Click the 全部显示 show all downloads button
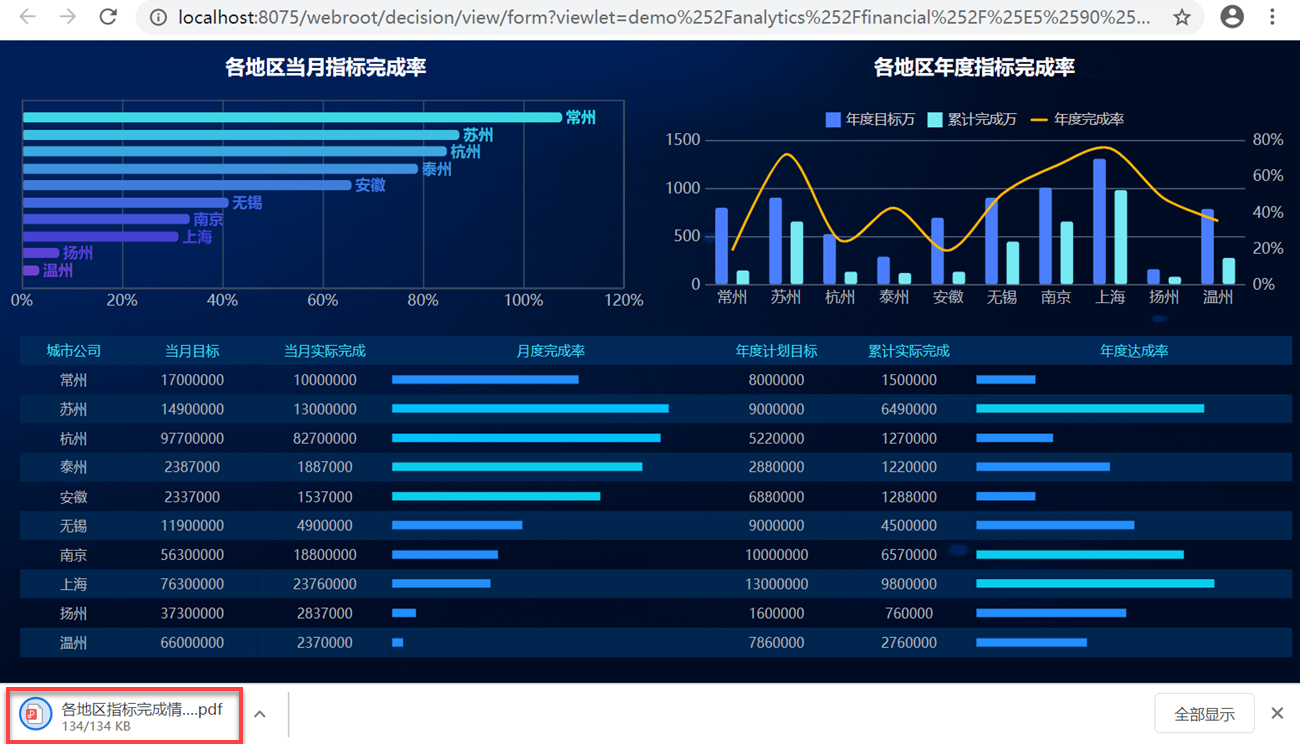 click(x=1204, y=714)
